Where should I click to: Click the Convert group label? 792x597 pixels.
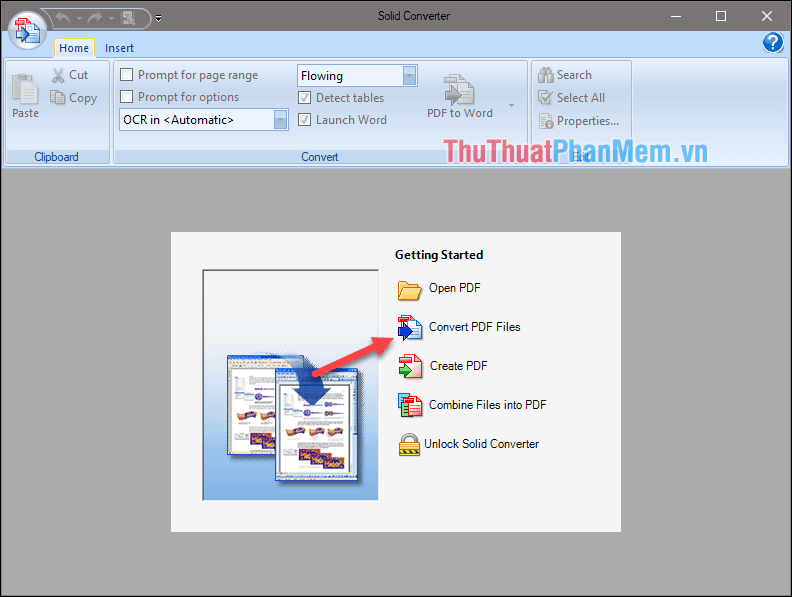coord(320,157)
